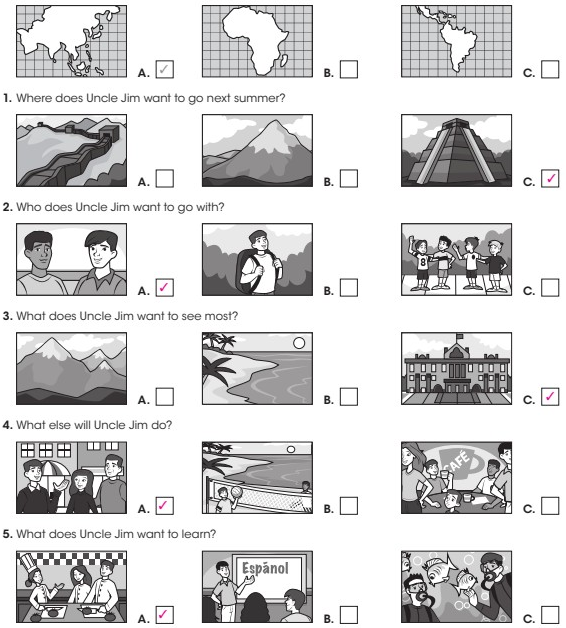Tick checkbox B beside the Africa map
Image resolution: width=566 pixels, height=628 pixels.
click(348, 69)
